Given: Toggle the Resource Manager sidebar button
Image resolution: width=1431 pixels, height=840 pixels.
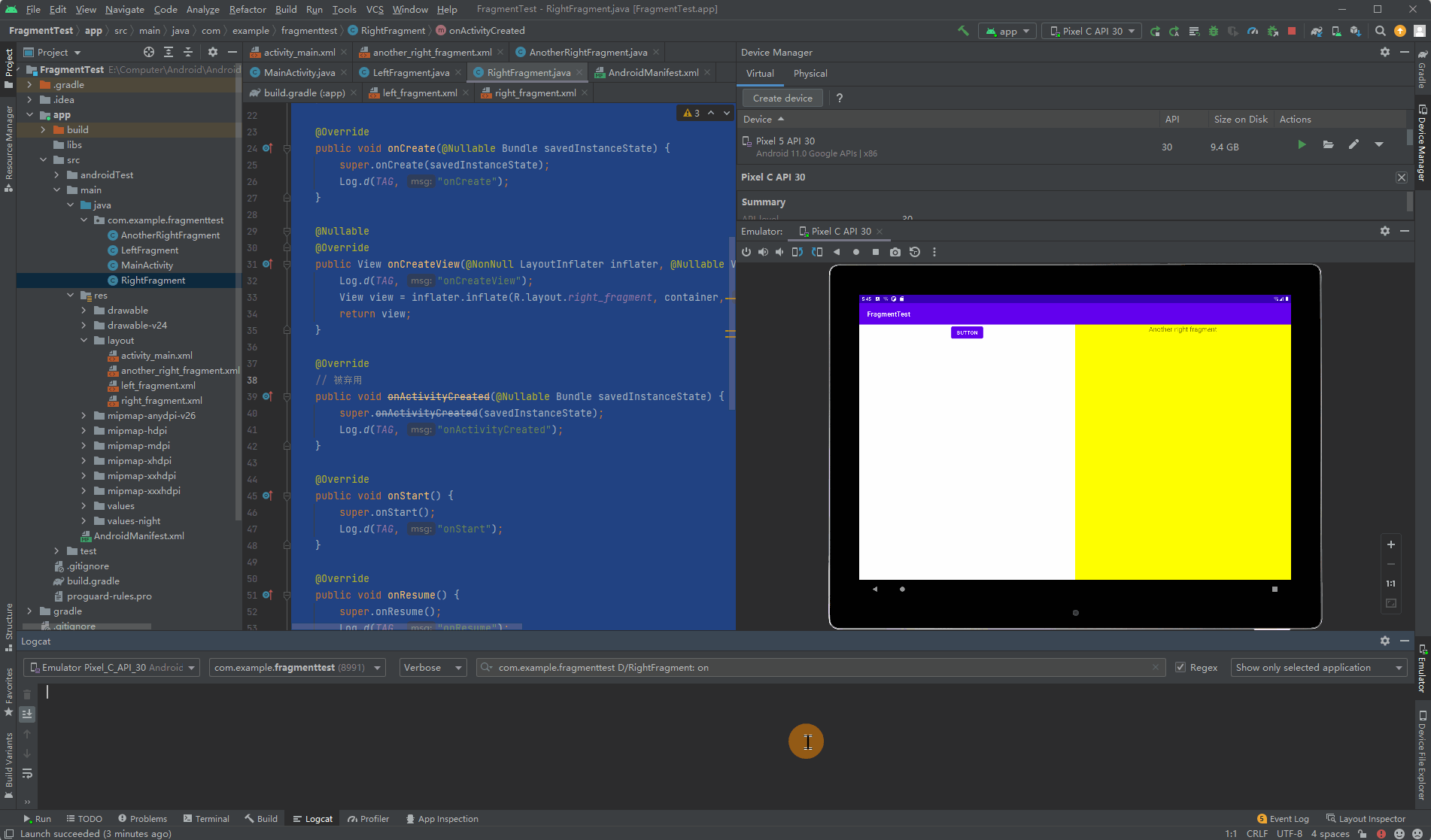Looking at the screenshot, I should coord(8,148).
